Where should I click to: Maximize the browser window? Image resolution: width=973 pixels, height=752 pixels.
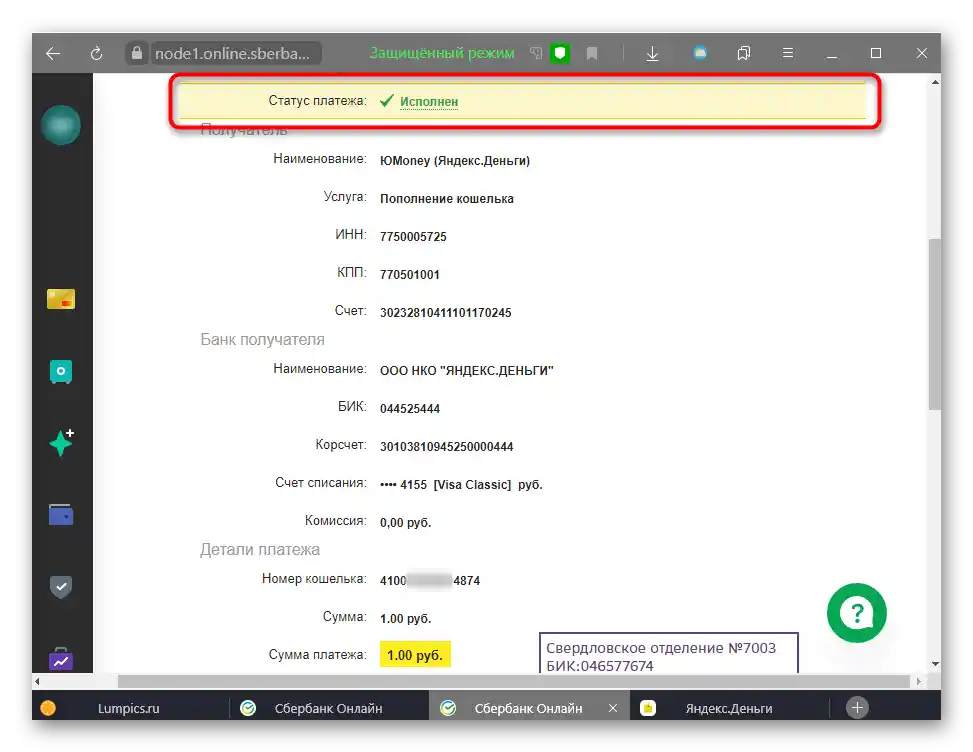pyautogui.click(x=876, y=53)
